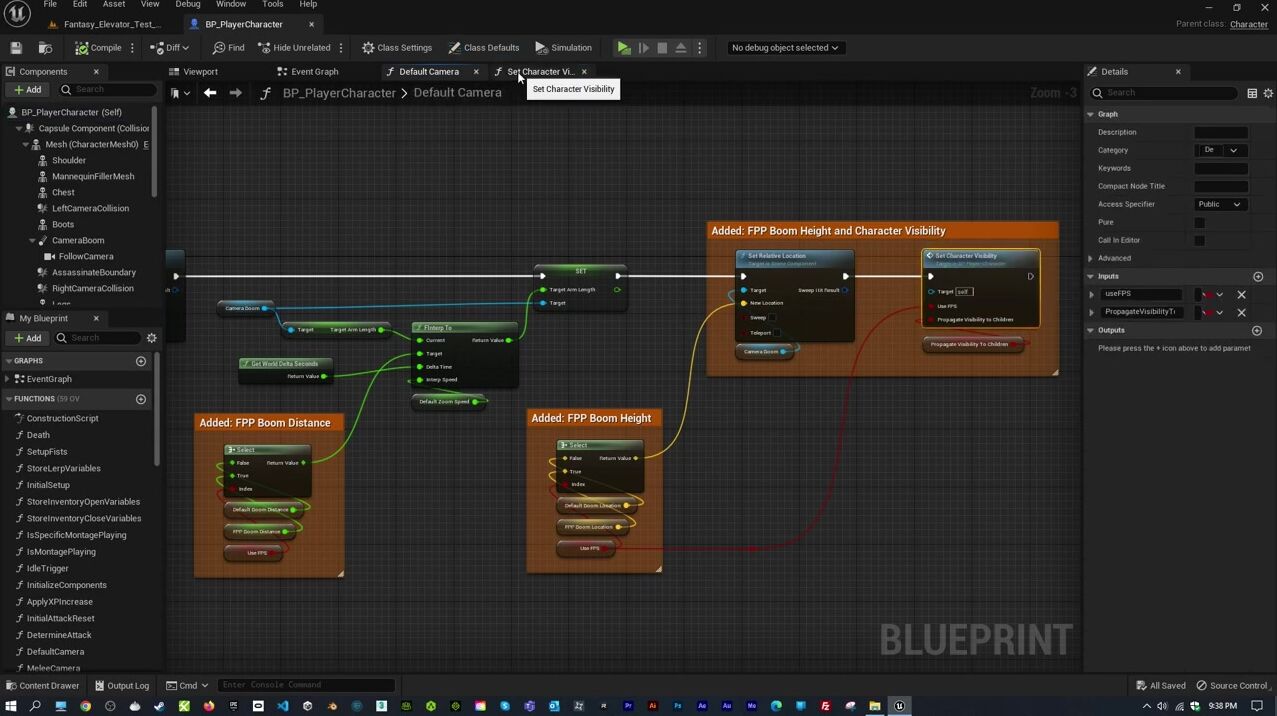The height and width of the screenshot is (716, 1277).
Task: Open Details panel settings gear
Action: tap(1268, 93)
